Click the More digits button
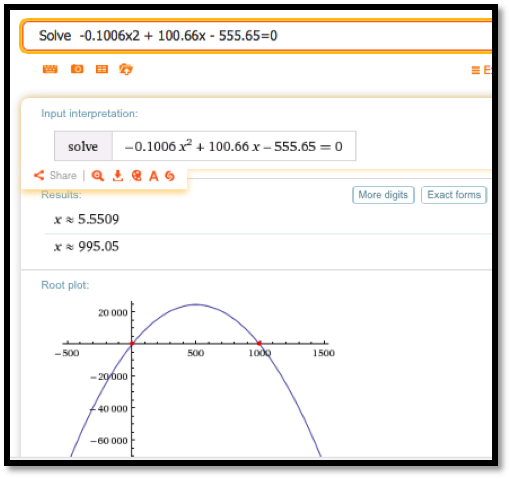 (x=383, y=195)
